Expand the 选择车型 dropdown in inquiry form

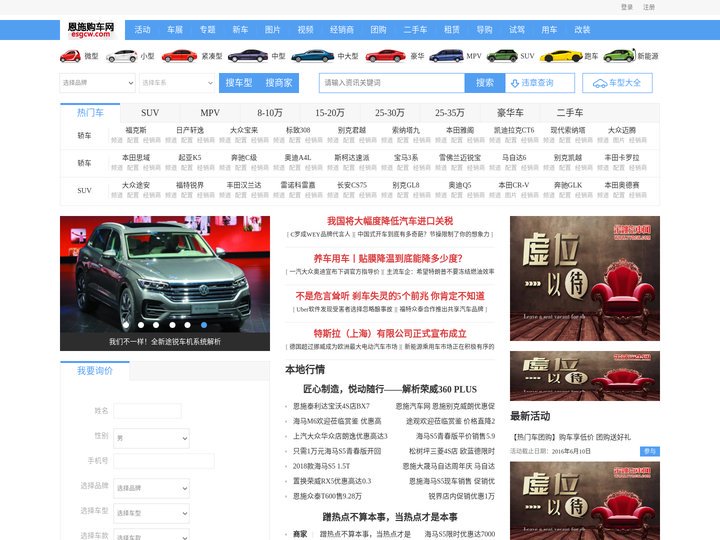coord(152,513)
